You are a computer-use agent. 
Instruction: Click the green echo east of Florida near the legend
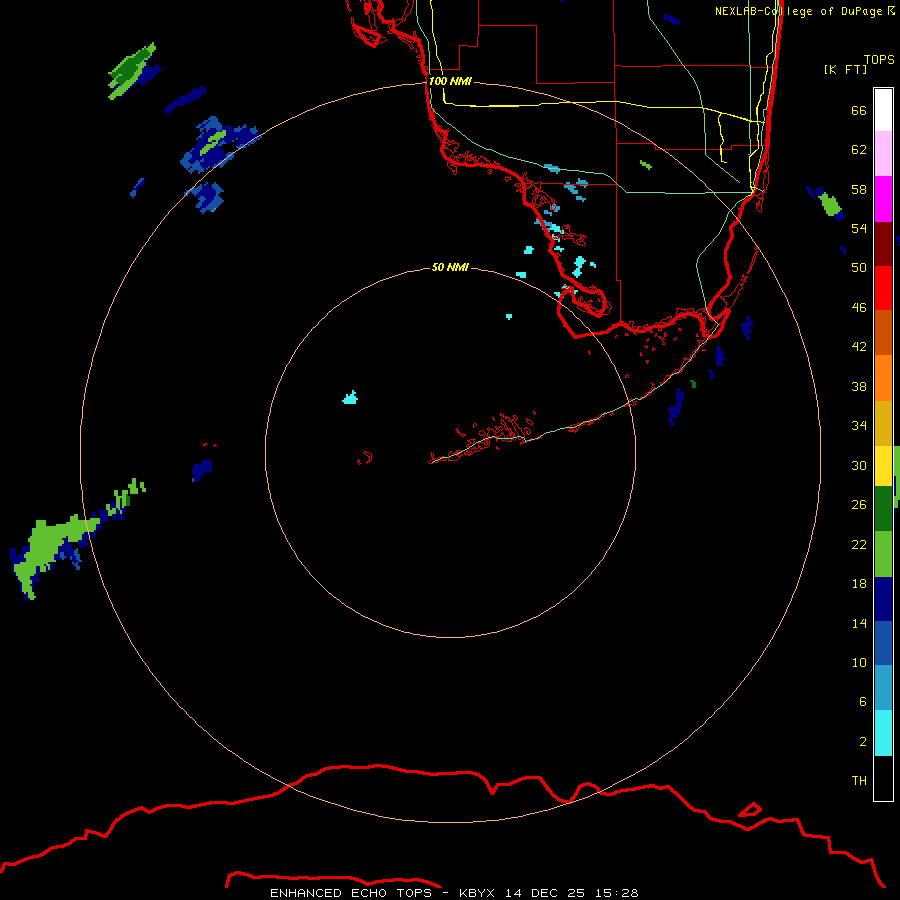tap(830, 204)
